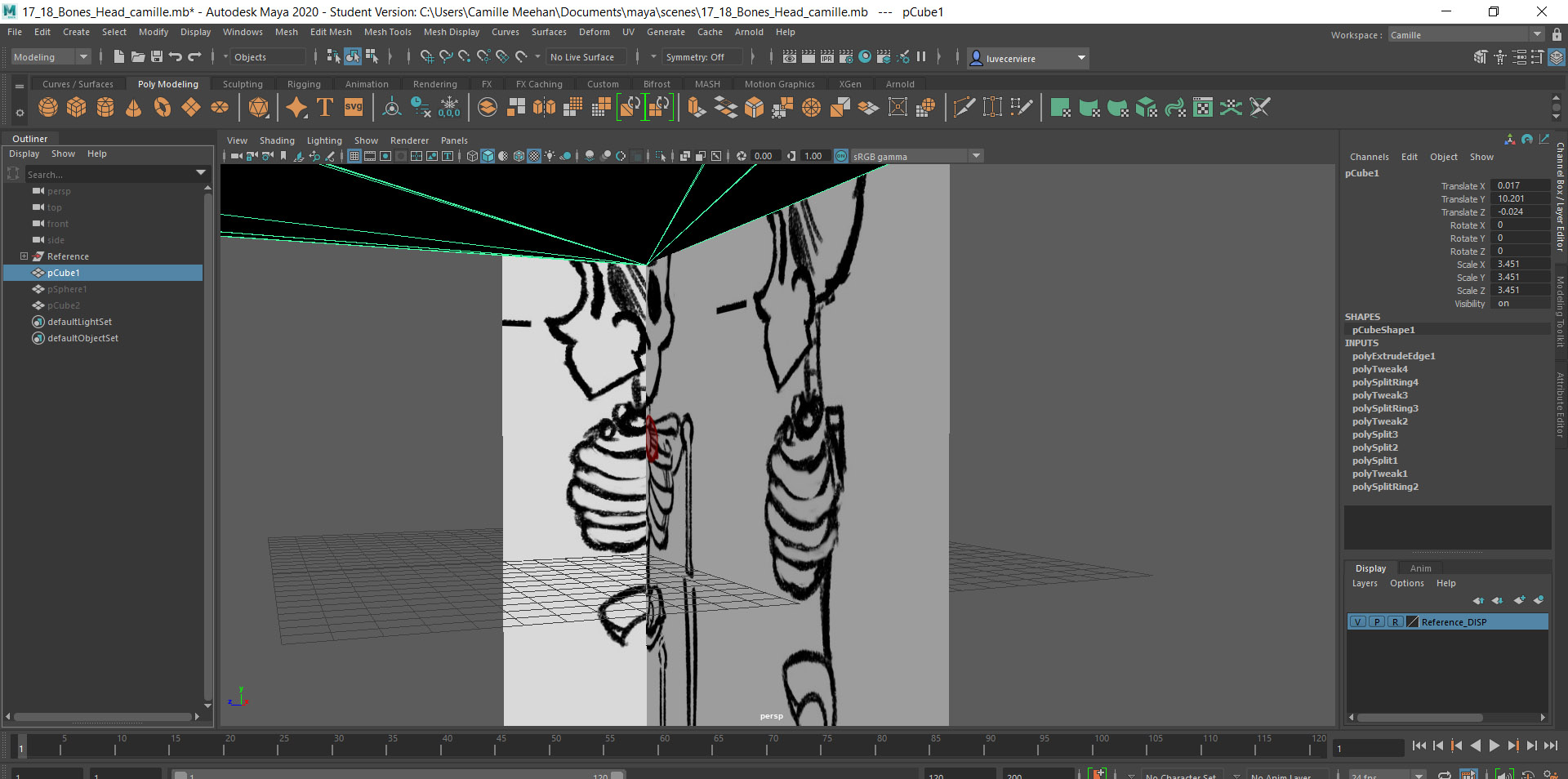Viewport: 1568px width, 779px height.
Task: Click the Layers menu in layer editor
Action: (x=1365, y=583)
